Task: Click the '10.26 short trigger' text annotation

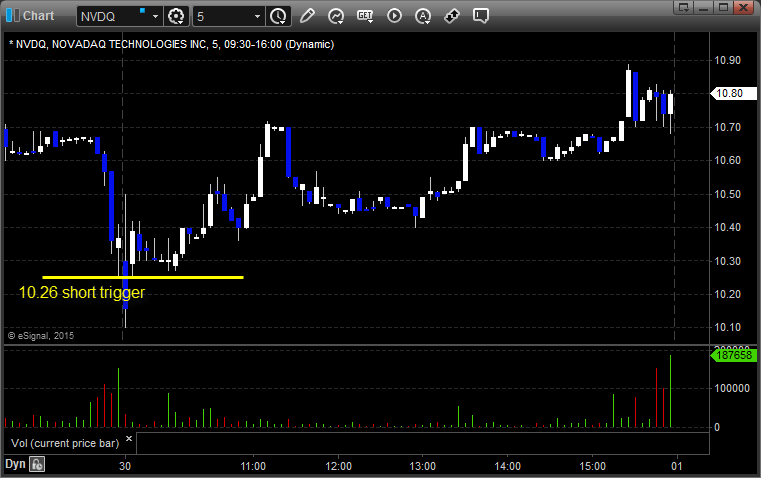Action: click(x=82, y=292)
